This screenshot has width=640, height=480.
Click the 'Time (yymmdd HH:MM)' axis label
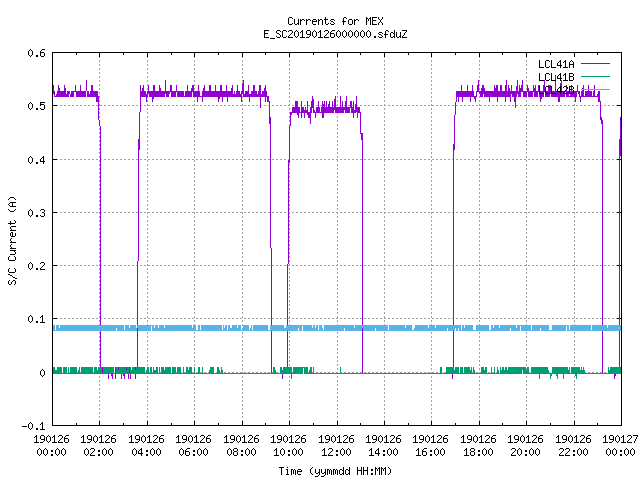point(335,471)
